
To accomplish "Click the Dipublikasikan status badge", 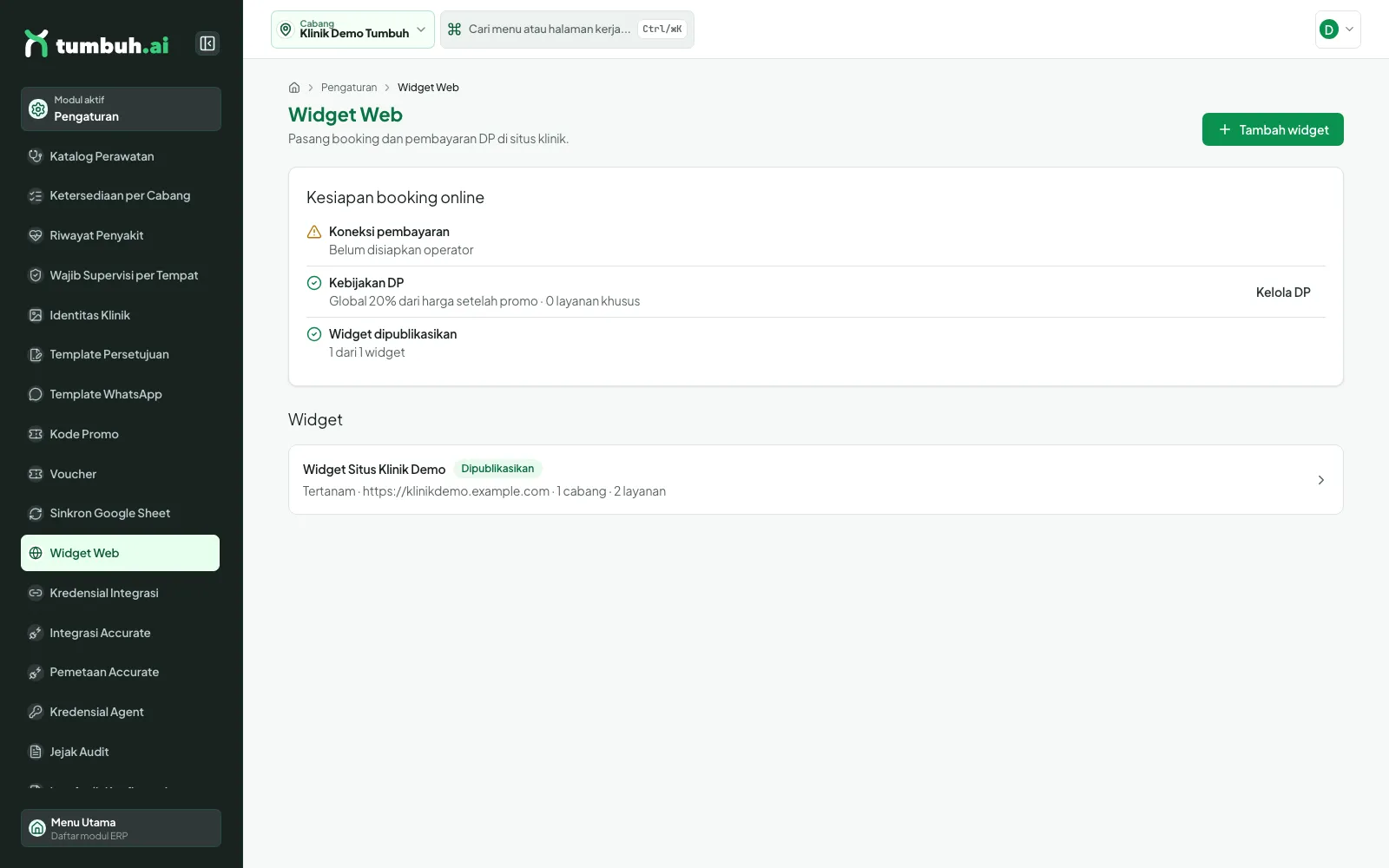I will (x=497, y=469).
